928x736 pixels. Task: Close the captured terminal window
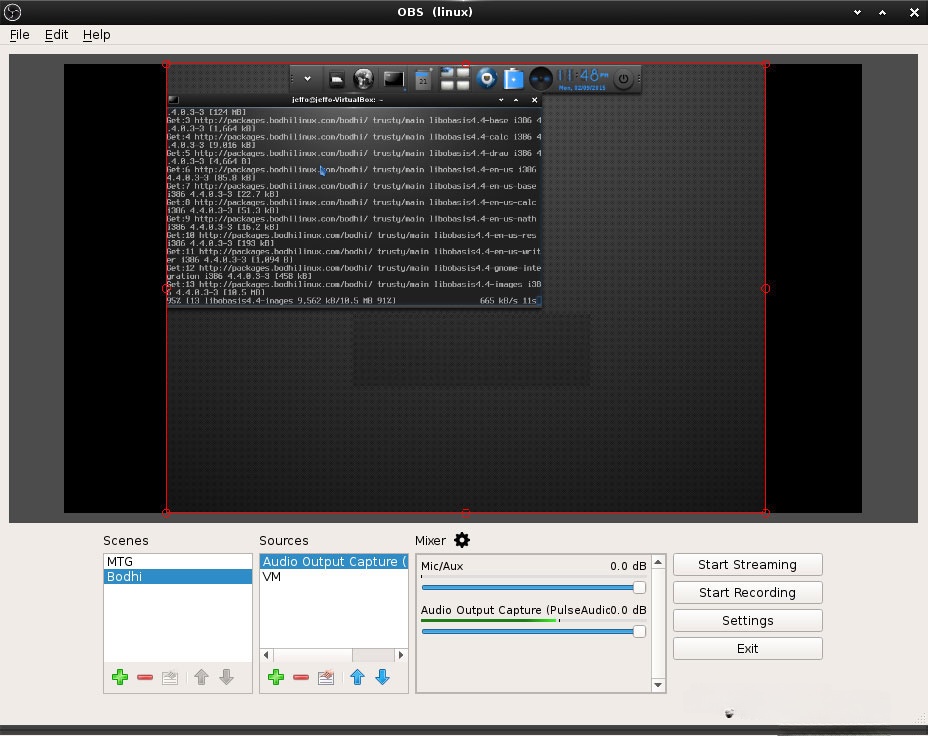point(534,100)
